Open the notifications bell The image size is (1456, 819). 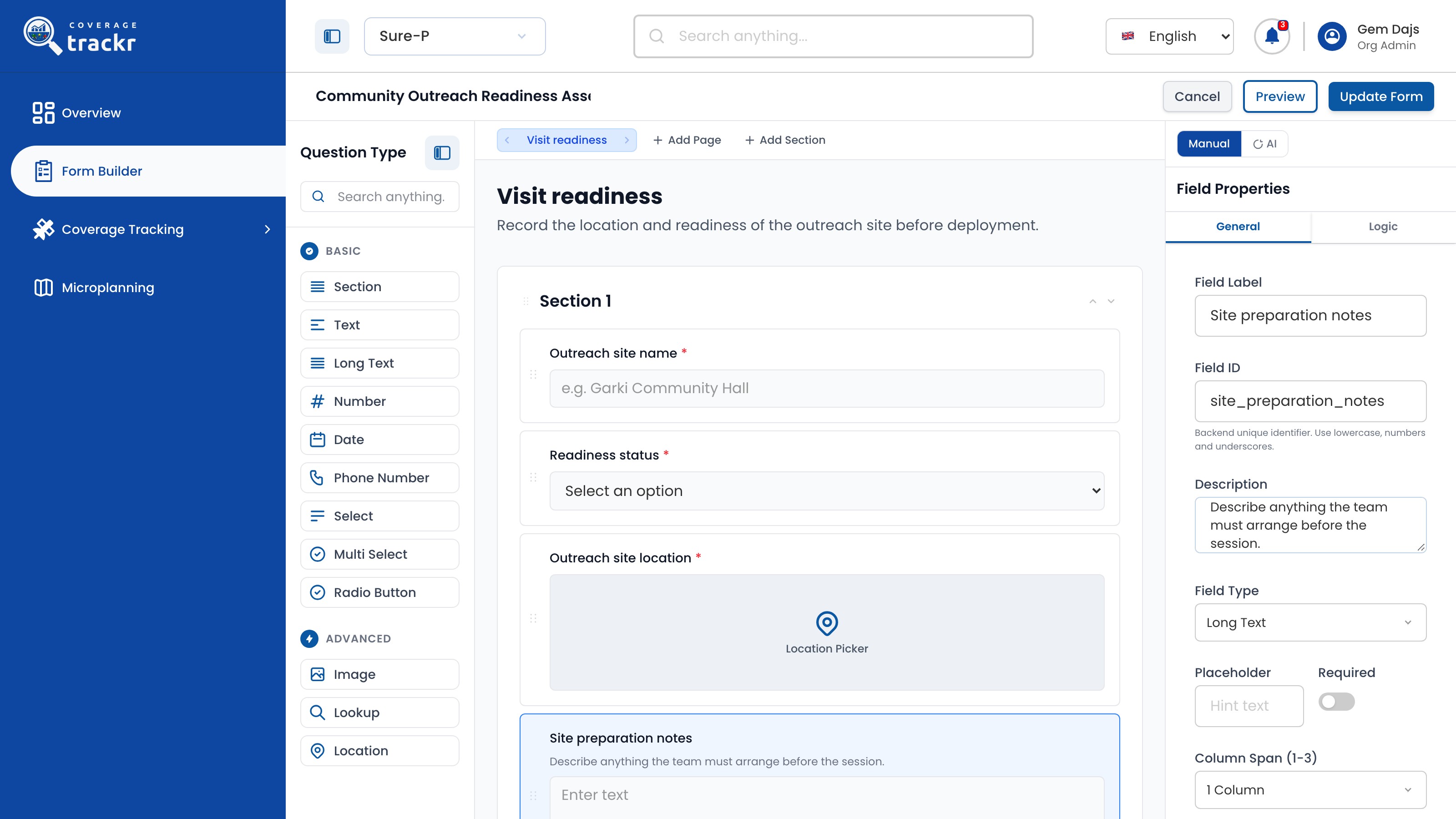(1272, 36)
